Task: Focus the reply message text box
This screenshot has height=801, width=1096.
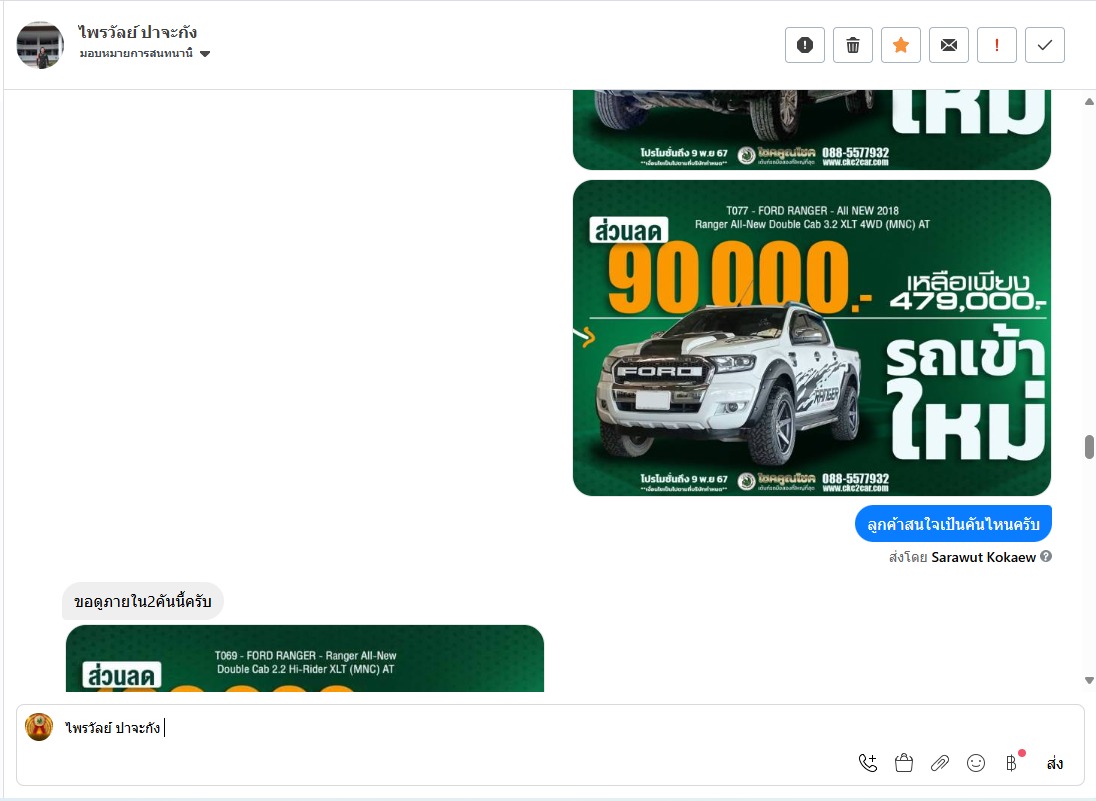Action: [x=550, y=728]
